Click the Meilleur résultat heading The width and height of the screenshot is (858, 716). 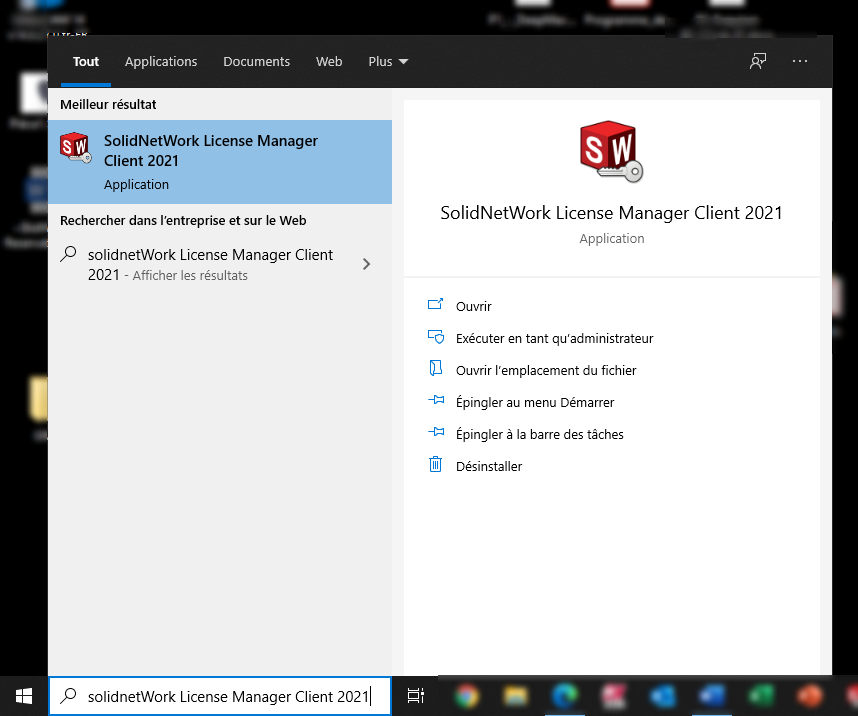[108, 105]
